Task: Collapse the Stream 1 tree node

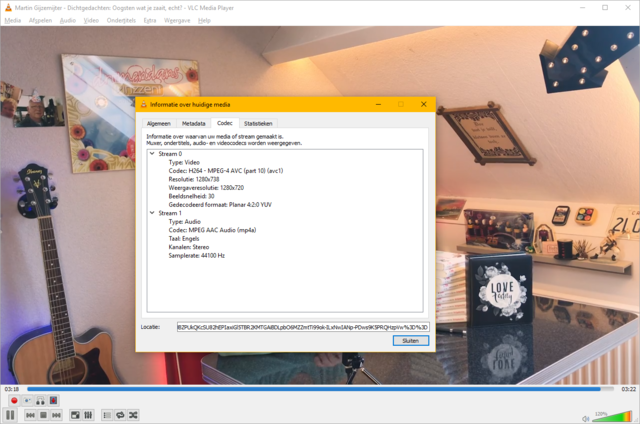Action: [x=152, y=213]
